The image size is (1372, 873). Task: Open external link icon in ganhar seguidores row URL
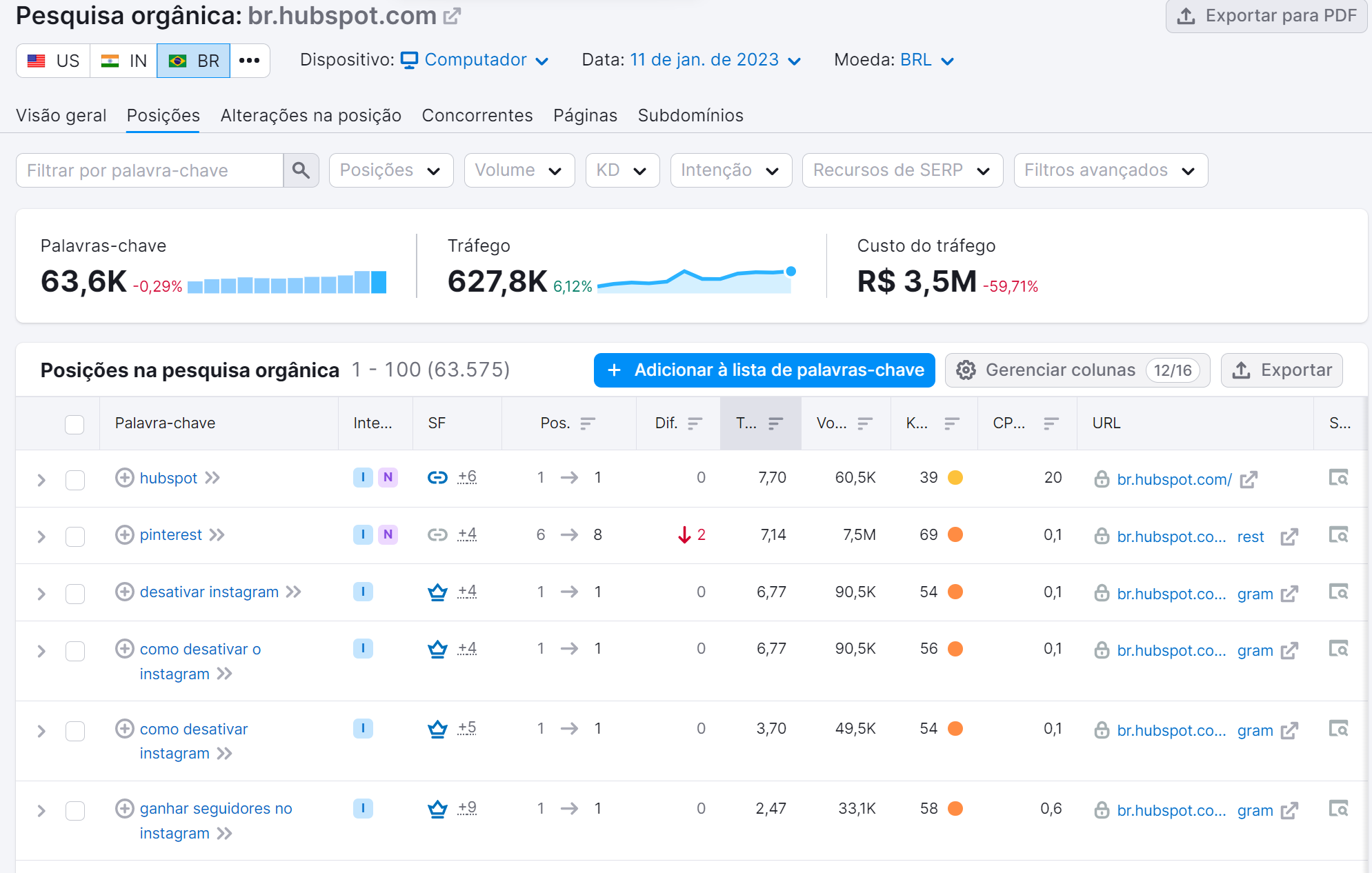(x=1289, y=810)
